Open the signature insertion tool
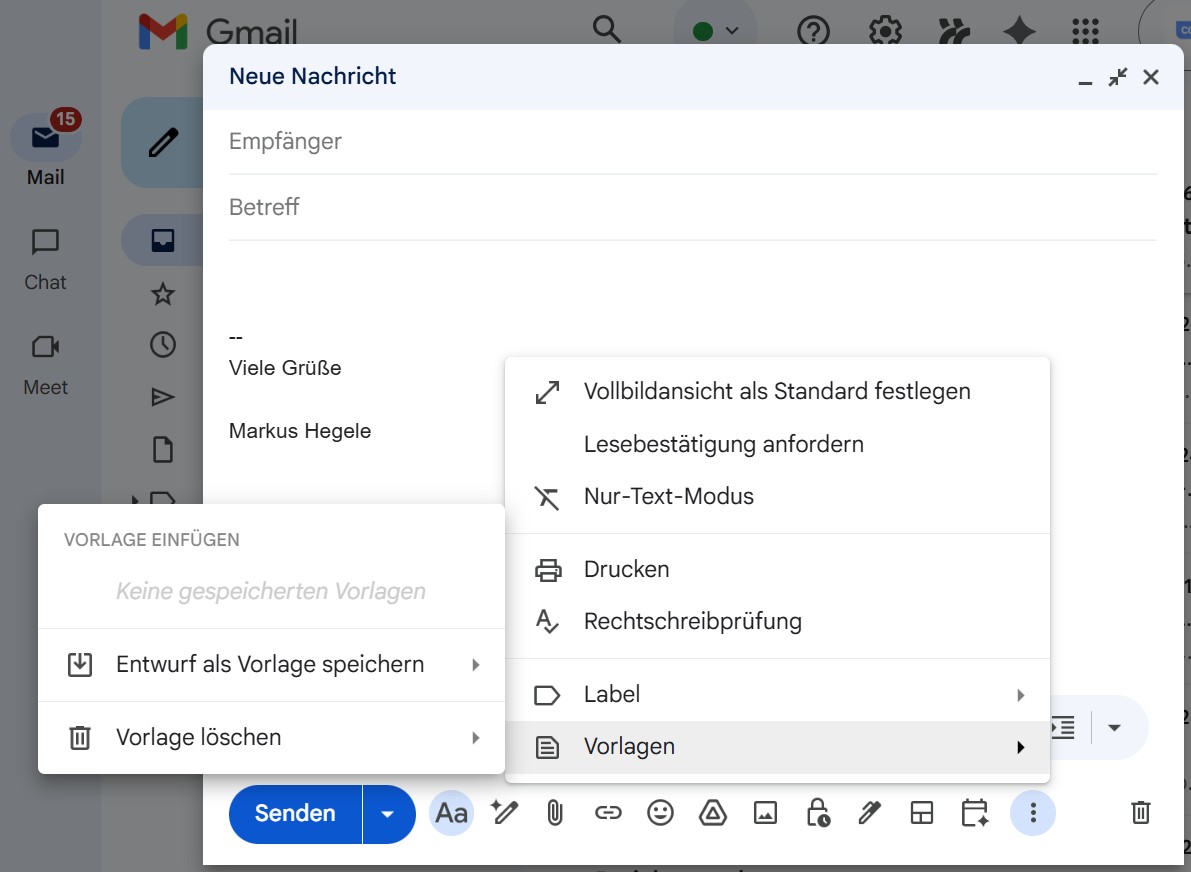Image resolution: width=1191 pixels, height=872 pixels. pos(869,813)
